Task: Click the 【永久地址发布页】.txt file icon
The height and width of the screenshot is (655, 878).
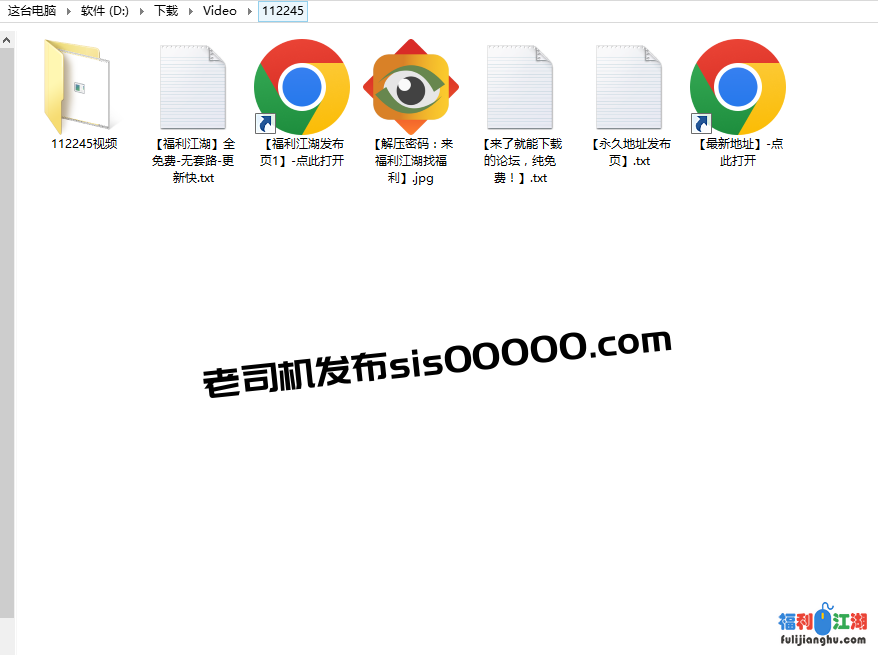Action: (x=629, y=87)
